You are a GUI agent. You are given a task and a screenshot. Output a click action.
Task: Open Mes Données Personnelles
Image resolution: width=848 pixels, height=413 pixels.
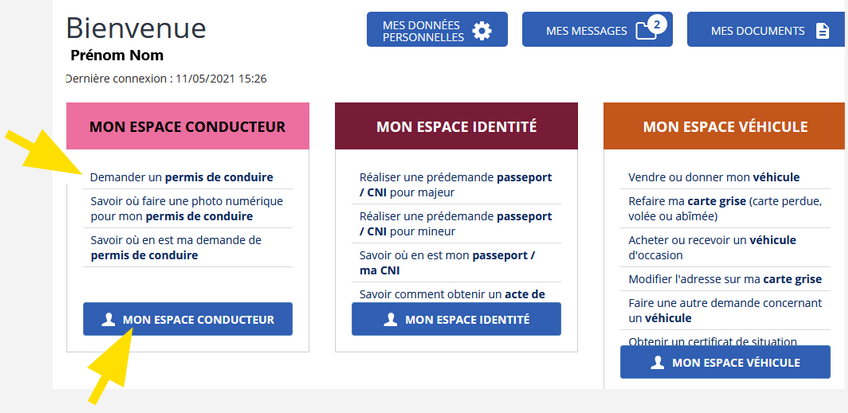(437, 29)
